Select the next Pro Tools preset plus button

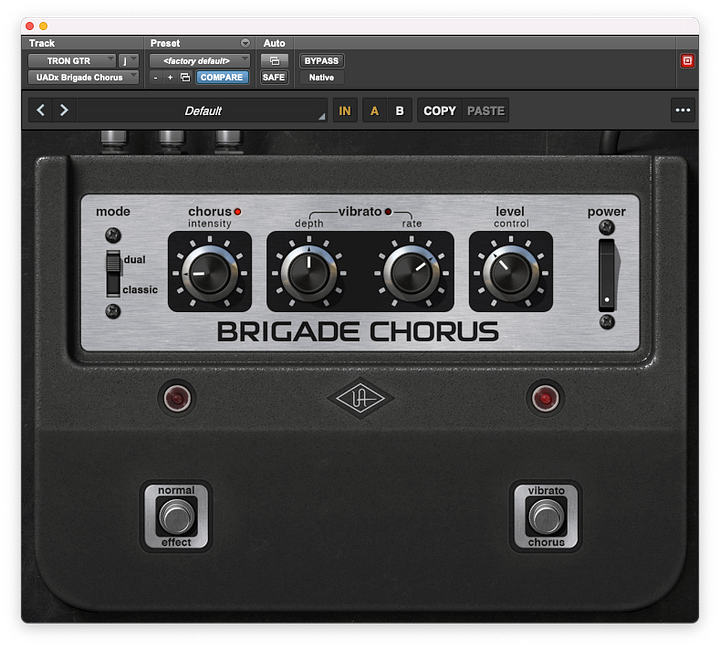click(170, 78)
